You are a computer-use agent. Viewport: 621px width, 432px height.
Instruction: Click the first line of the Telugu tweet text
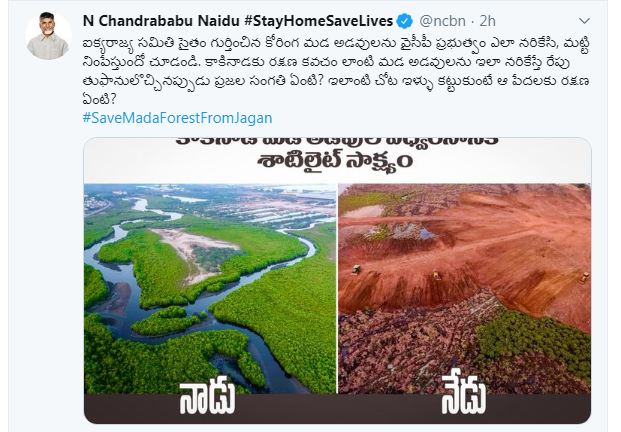click(x=336, y=44)
